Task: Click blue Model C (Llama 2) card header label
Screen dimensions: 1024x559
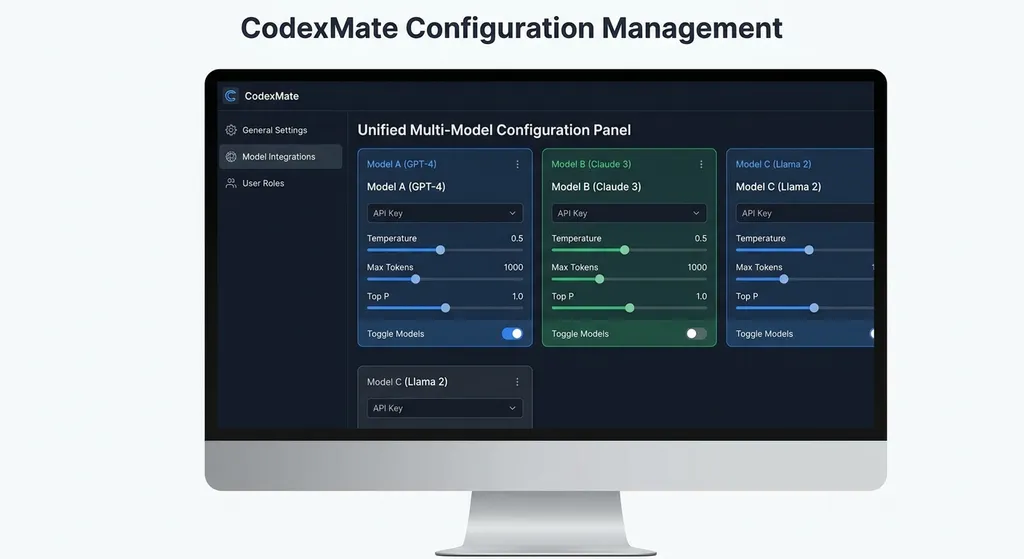Action: (x=773, y=165)
